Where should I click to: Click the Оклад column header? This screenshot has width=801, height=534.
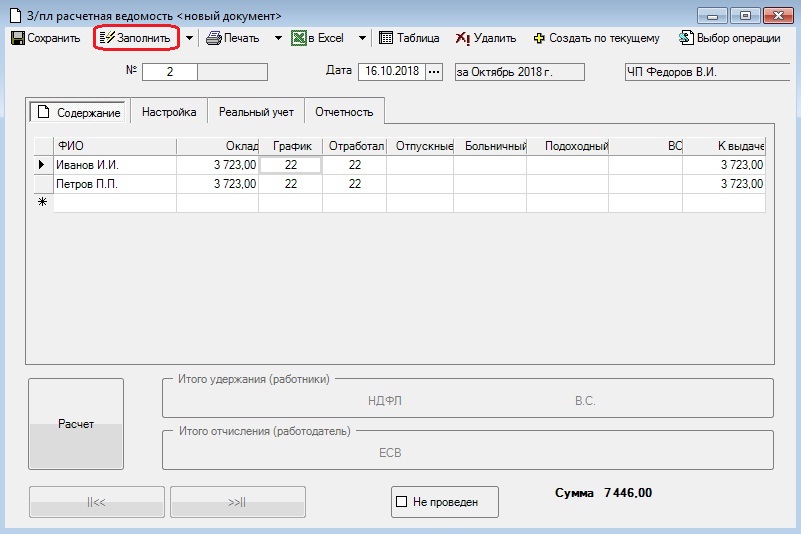[x=218, y=146]
